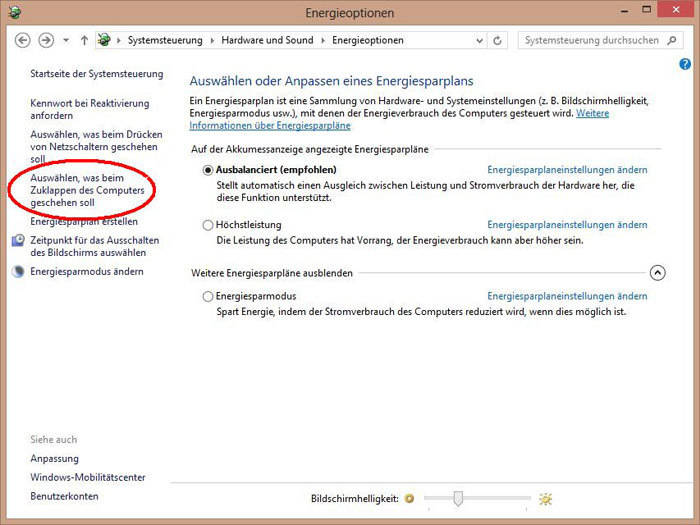
Task: Click the Back navigation arrow
Action: (x=22, y=40)
